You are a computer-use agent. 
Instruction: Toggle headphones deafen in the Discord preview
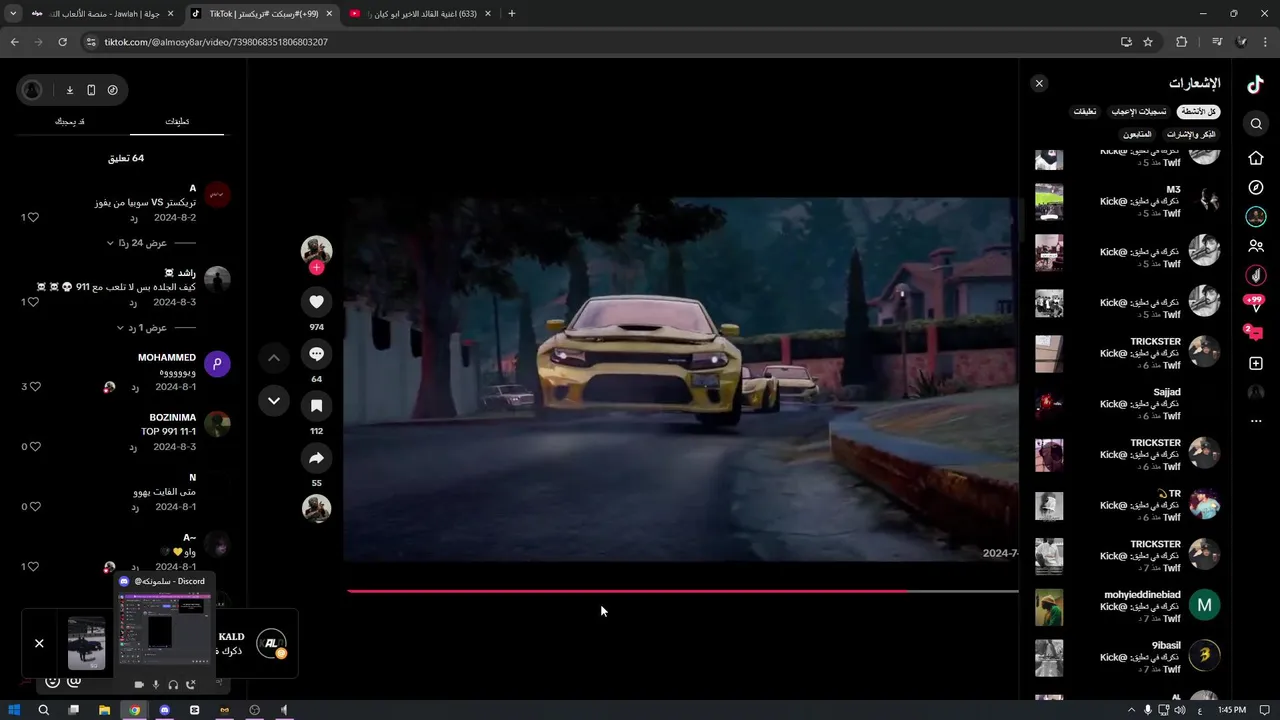click(173, 685)
